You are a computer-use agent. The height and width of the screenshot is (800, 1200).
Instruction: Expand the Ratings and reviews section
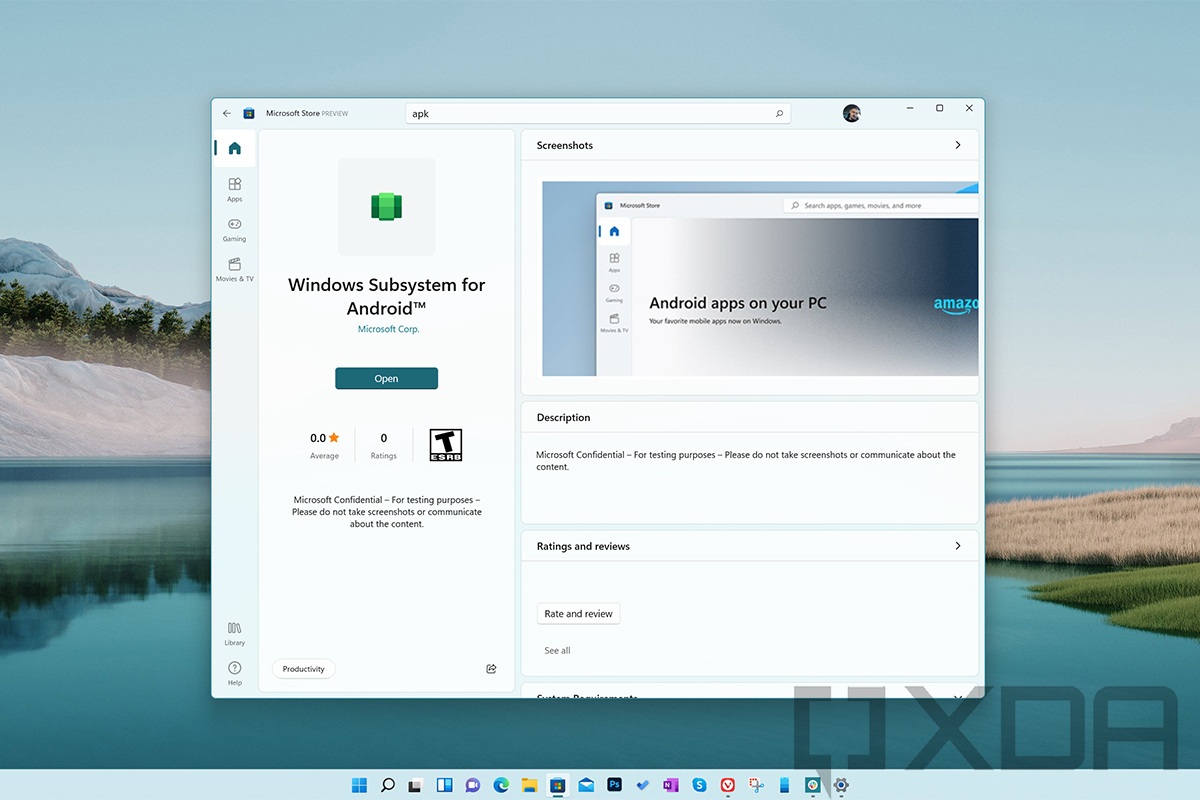957,546
